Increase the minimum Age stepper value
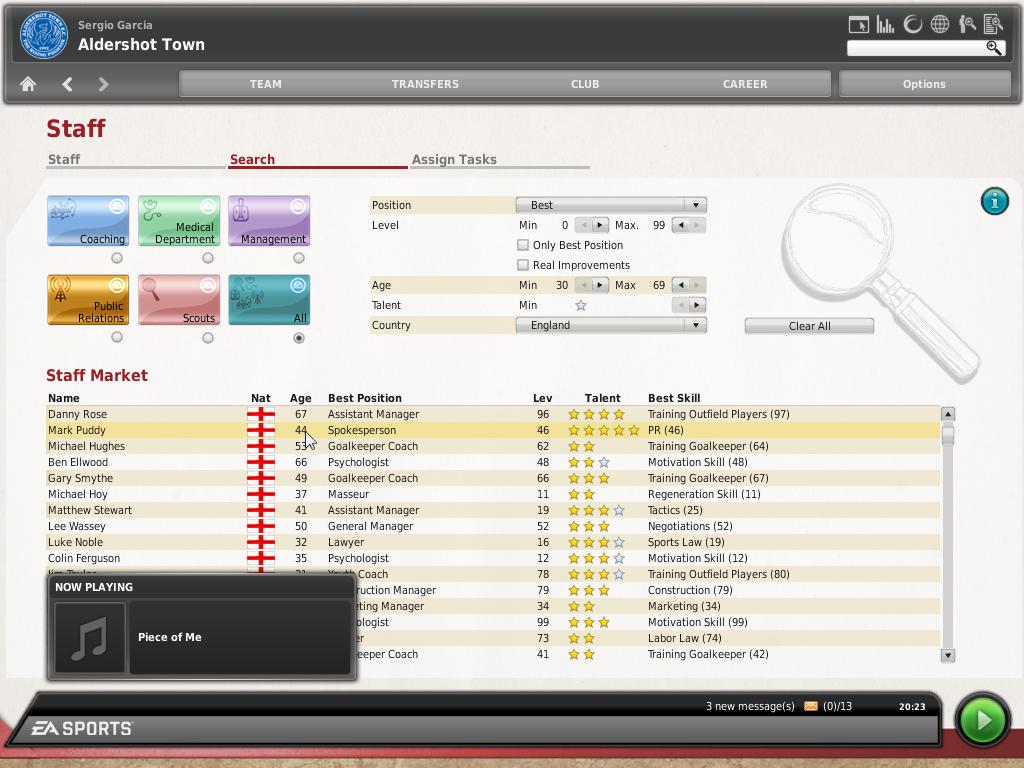The height and width of the screenshot is (768, 1024). (x=600, y=285)
